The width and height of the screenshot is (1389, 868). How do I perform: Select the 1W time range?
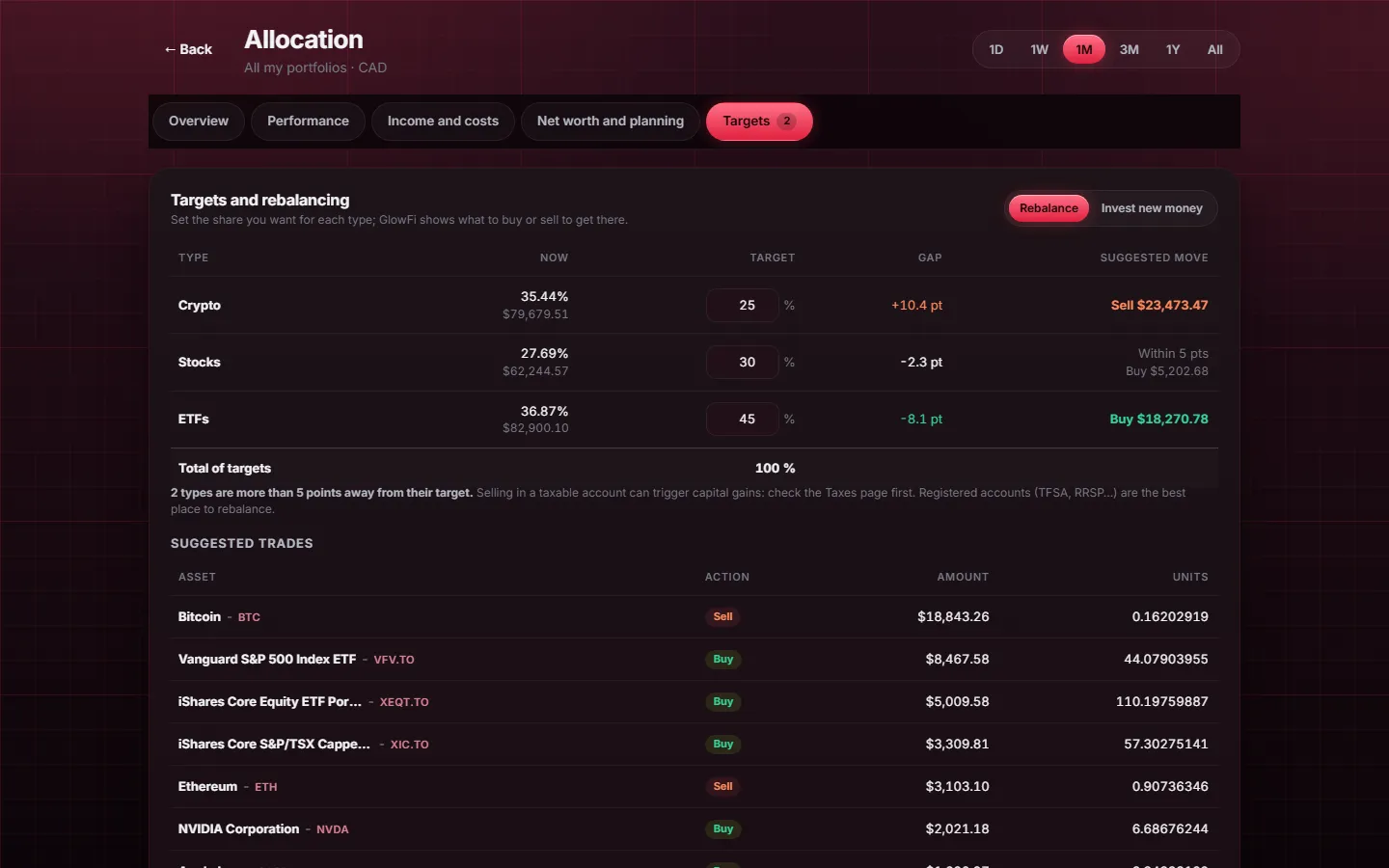pyautogui.click(x=1039, y=49)
